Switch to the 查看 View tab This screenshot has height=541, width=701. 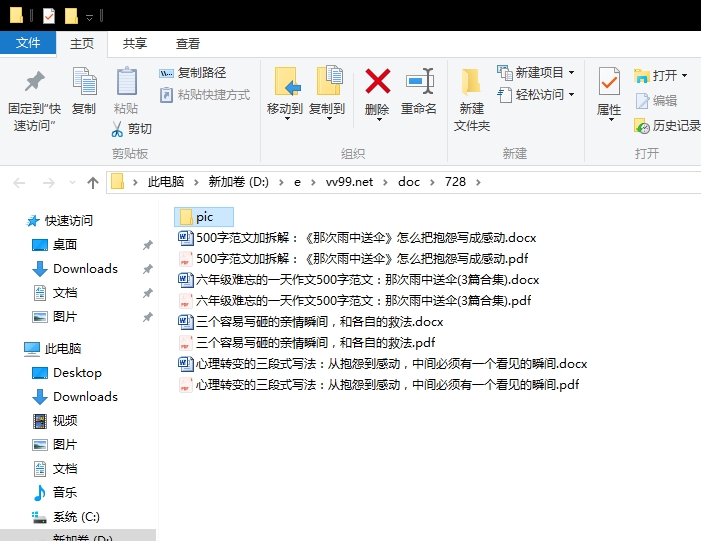188,43
